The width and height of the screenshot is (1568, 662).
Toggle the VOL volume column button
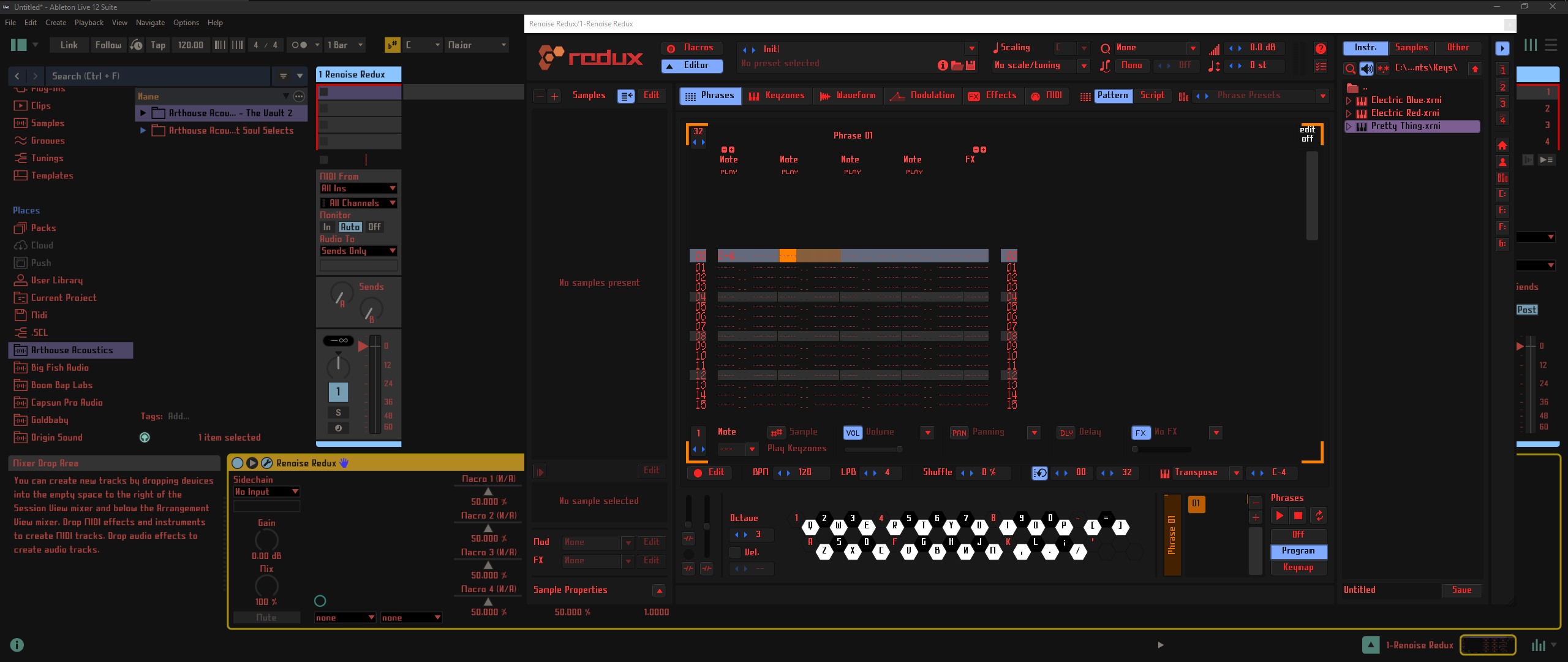pyautogui.click(x=852, y=433)
